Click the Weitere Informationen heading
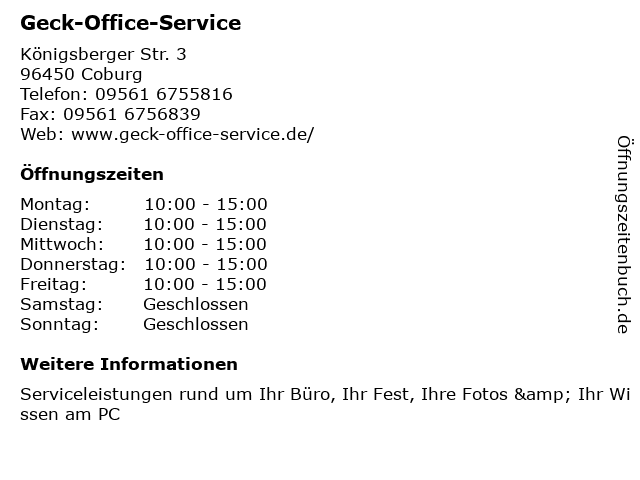 pyautogui.click(x=129, y=364)
